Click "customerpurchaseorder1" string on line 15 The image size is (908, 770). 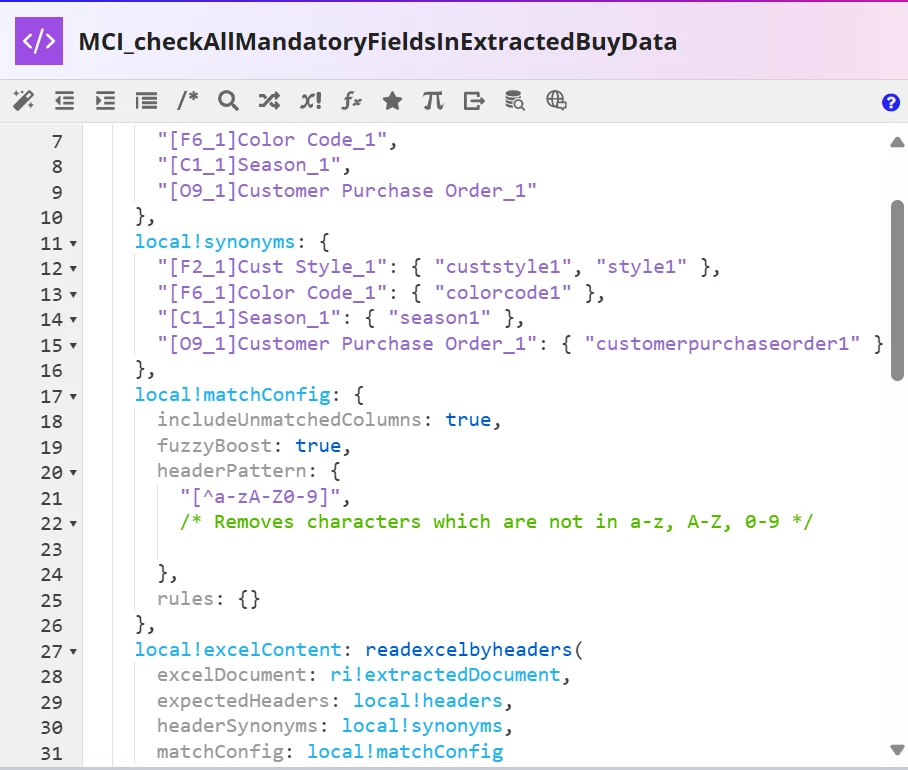[722, 344]
